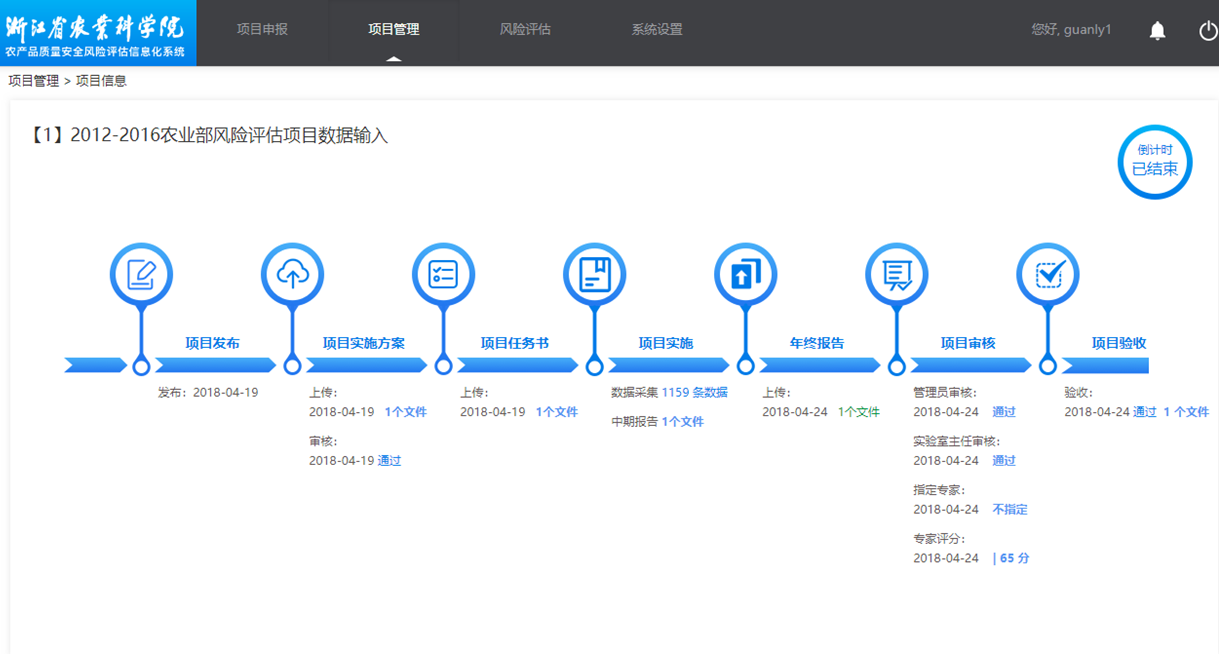Viewport: 1219px width, 654px height.
Task: Click the 项目实施 timeline node marker
Action: pos(594,366)
